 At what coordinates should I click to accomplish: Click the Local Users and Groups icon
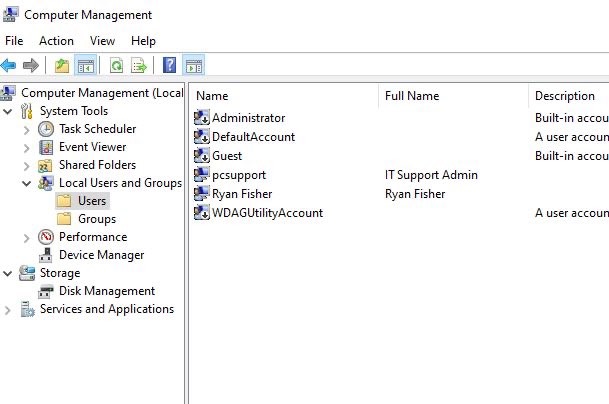tap(46, 183)
